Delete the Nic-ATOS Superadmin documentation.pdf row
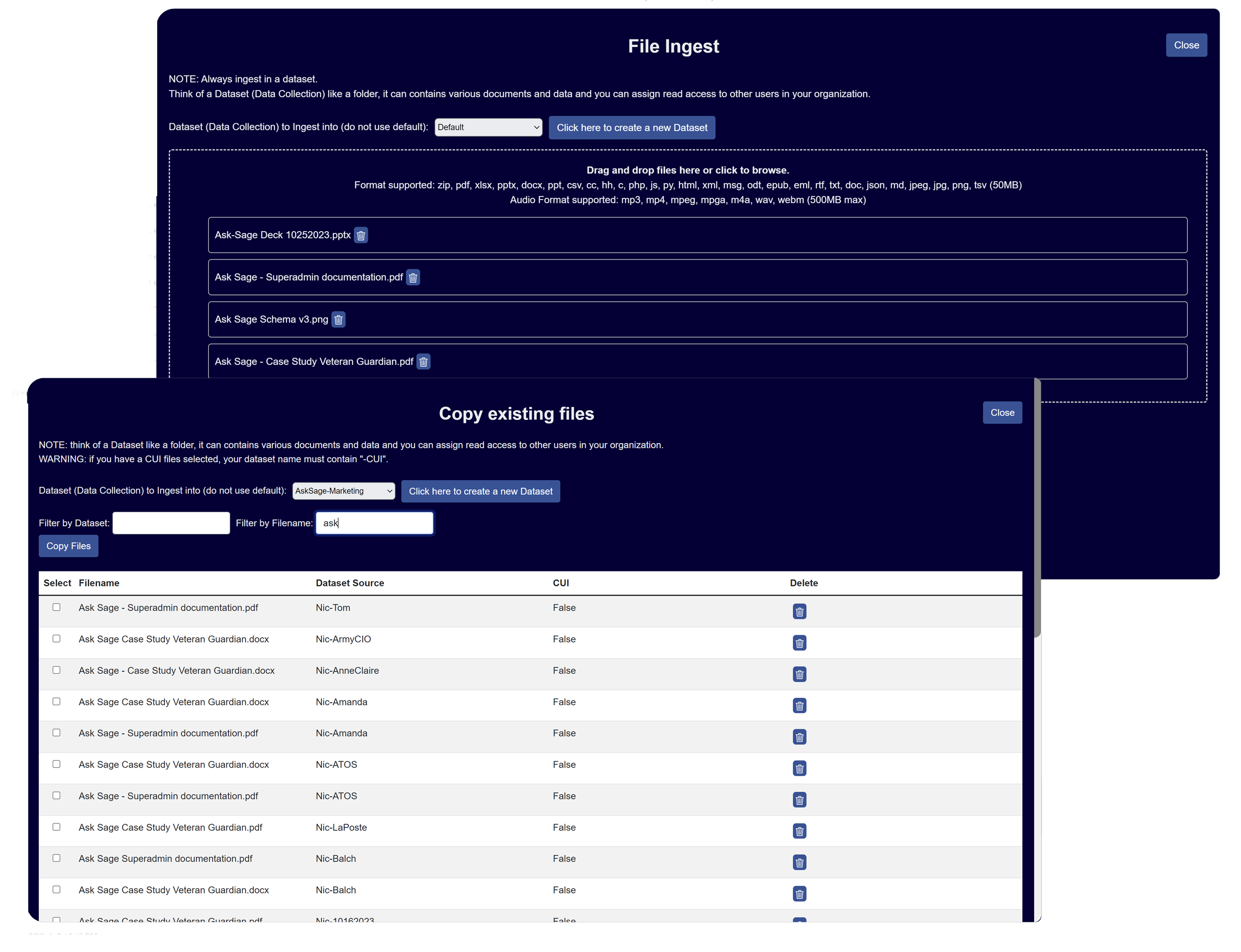This screenshot has width=1241, height=952. tap(800, 800)
